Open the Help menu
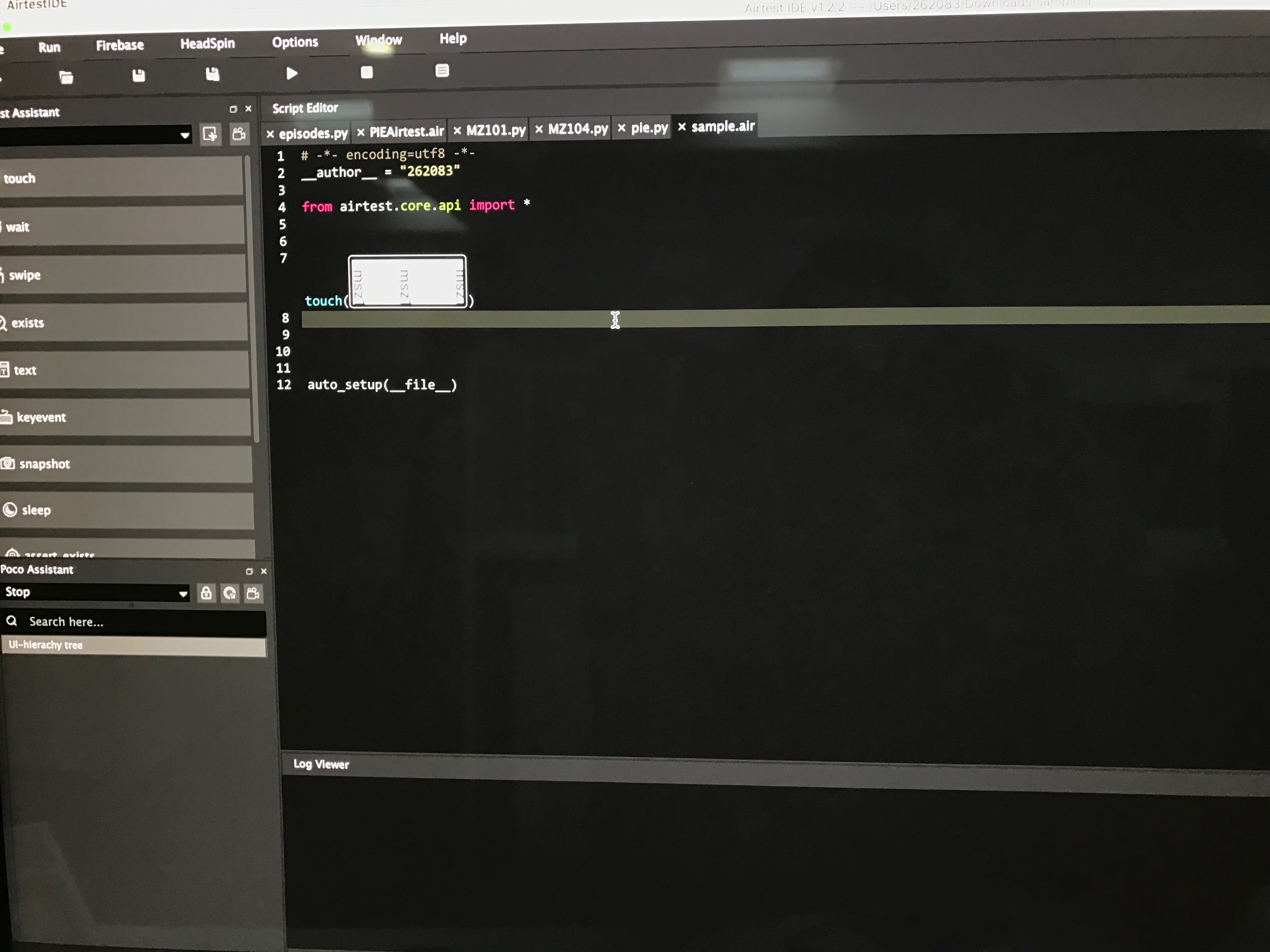 point(453,38)
